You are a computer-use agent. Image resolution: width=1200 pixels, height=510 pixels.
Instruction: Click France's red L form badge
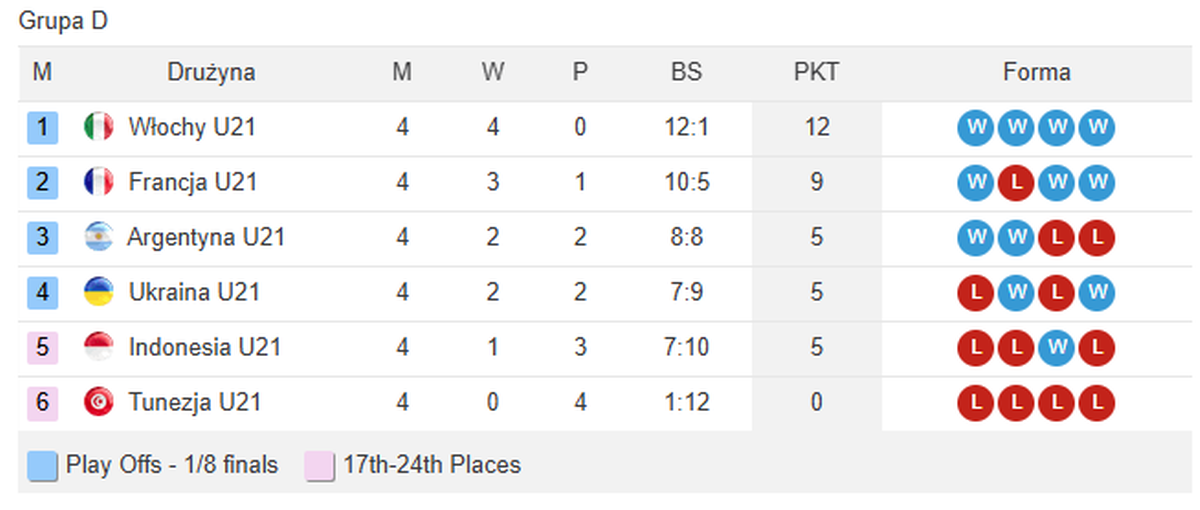coord(1015,183)
